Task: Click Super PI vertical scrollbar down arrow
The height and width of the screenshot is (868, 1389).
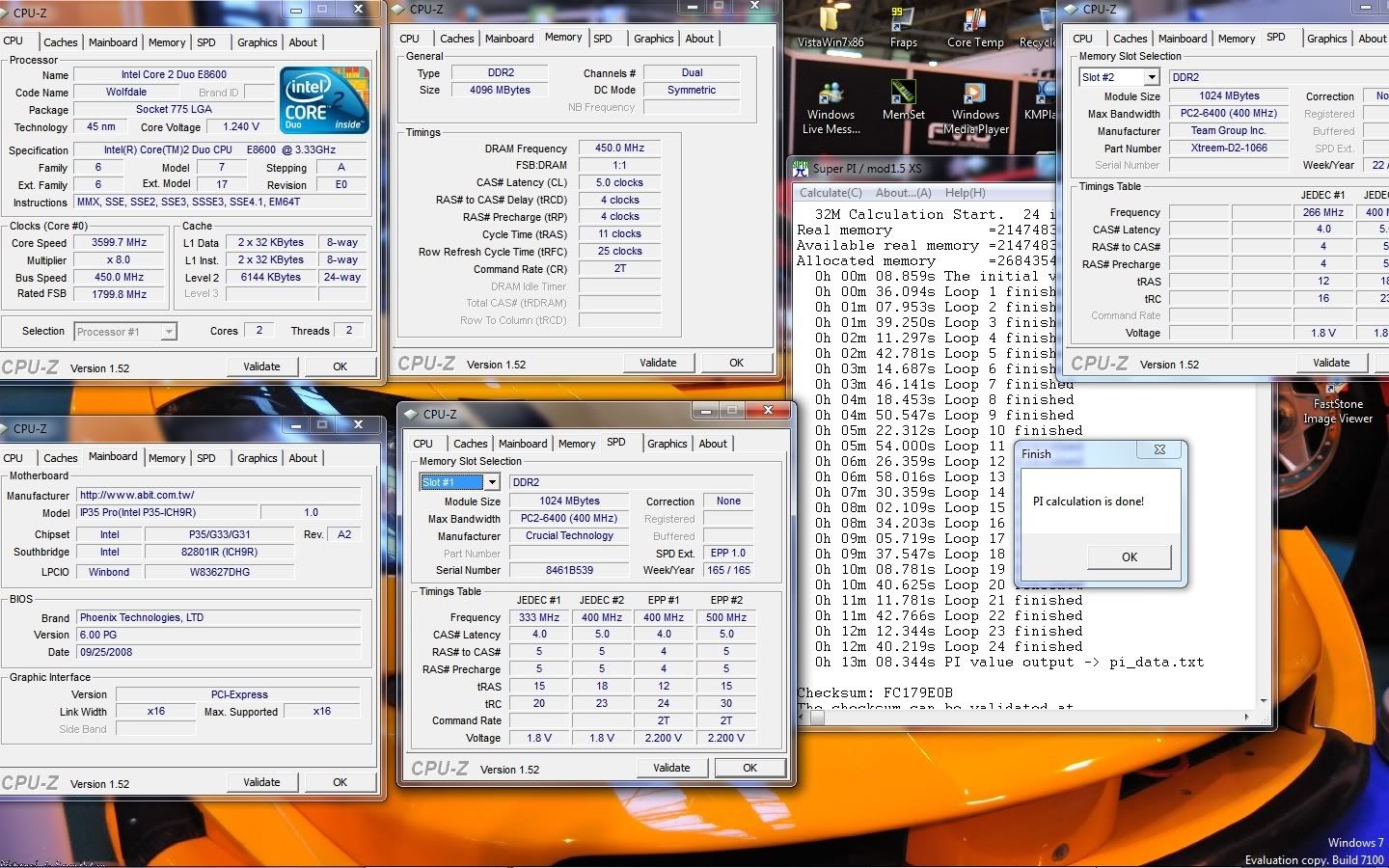Action: coord(1264,701)
